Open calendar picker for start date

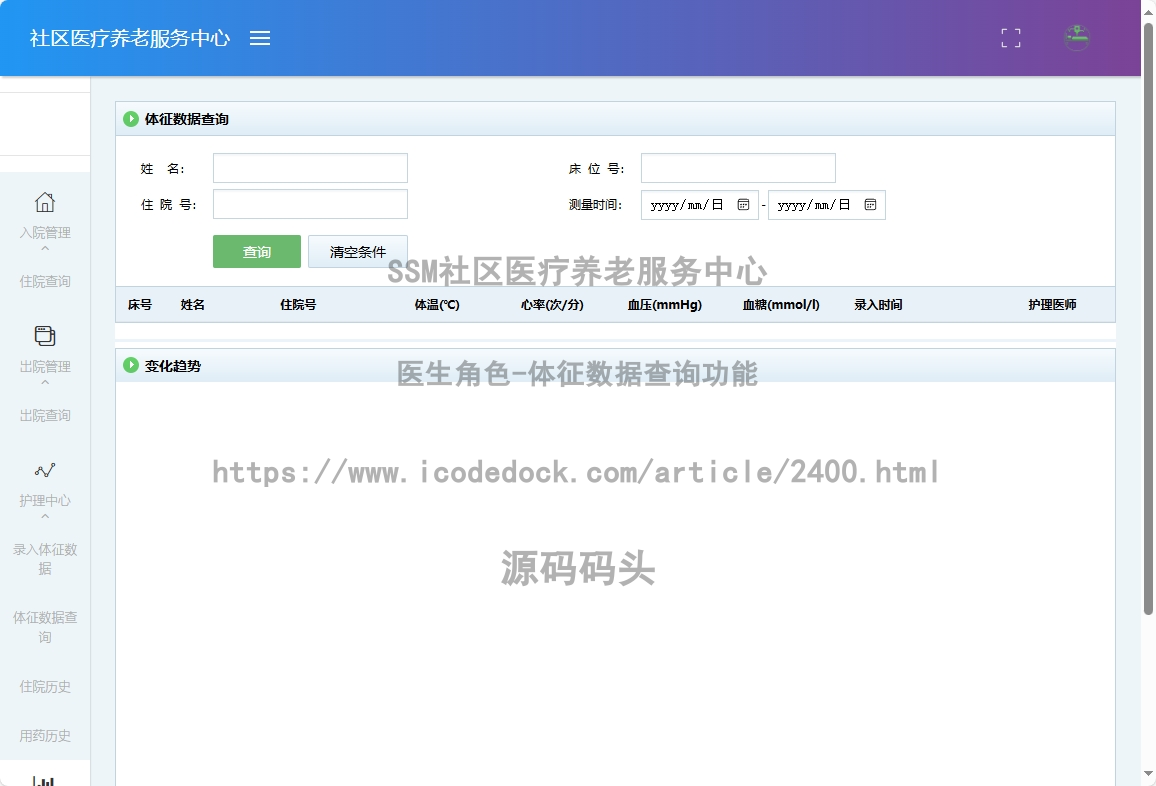point(743,205)
